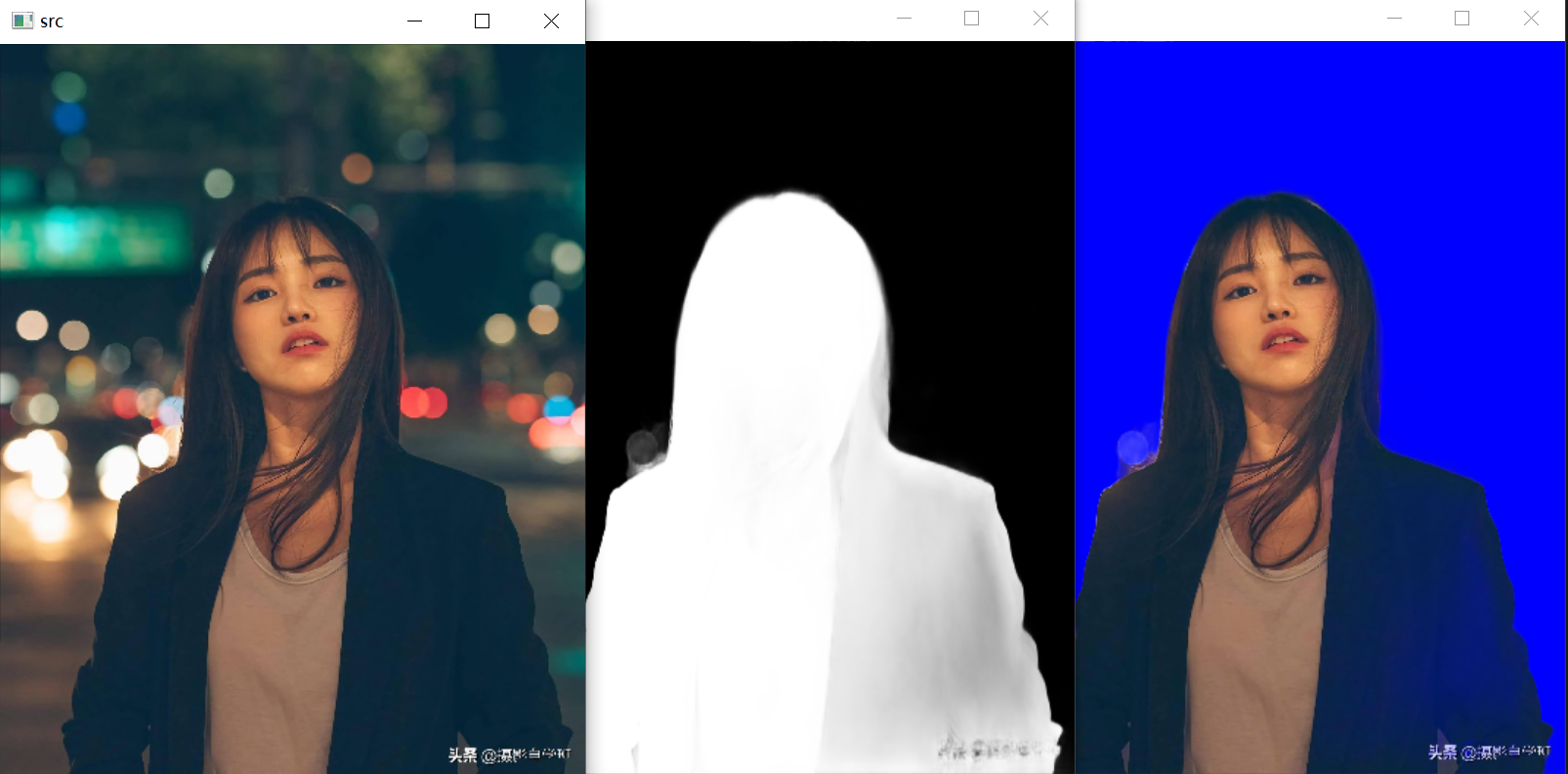1568x774 pixels.
Task: Minimize the src window
Action: (414, 21)
